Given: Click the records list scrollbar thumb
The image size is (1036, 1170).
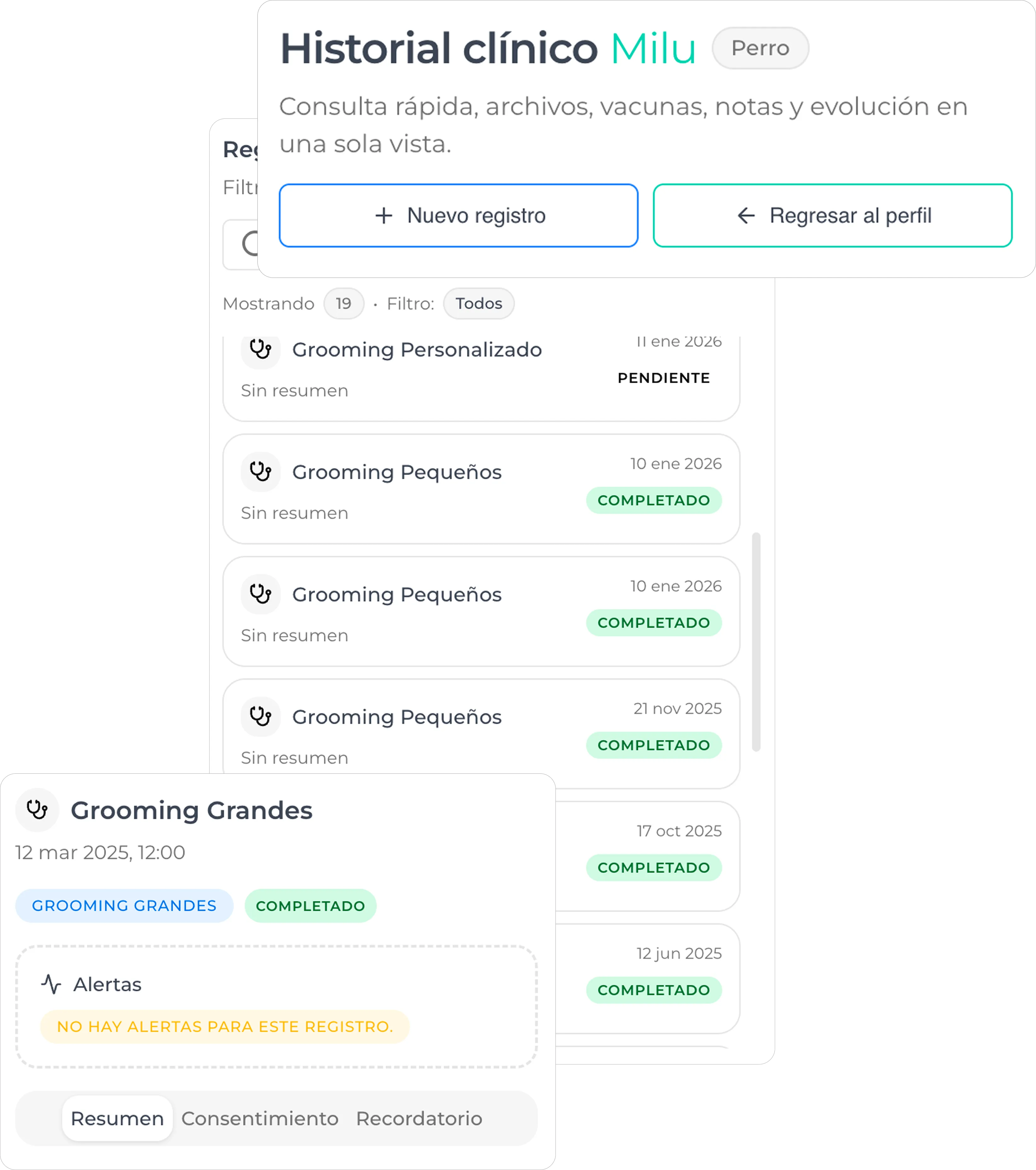Looking at the screenshot, I should (x=756, y=641).
